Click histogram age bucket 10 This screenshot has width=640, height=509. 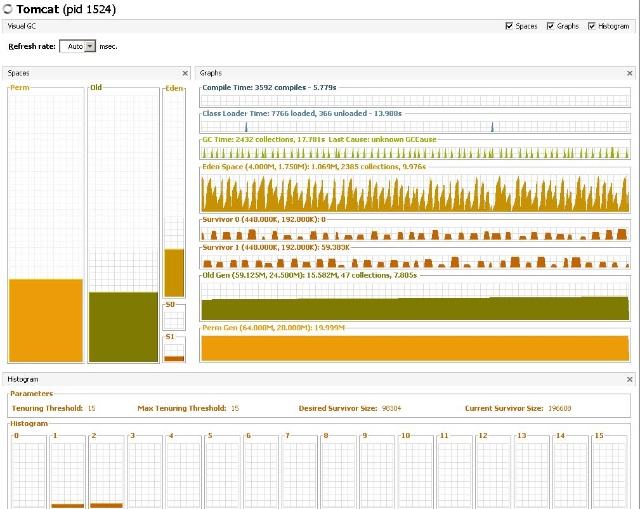(416, 473)
